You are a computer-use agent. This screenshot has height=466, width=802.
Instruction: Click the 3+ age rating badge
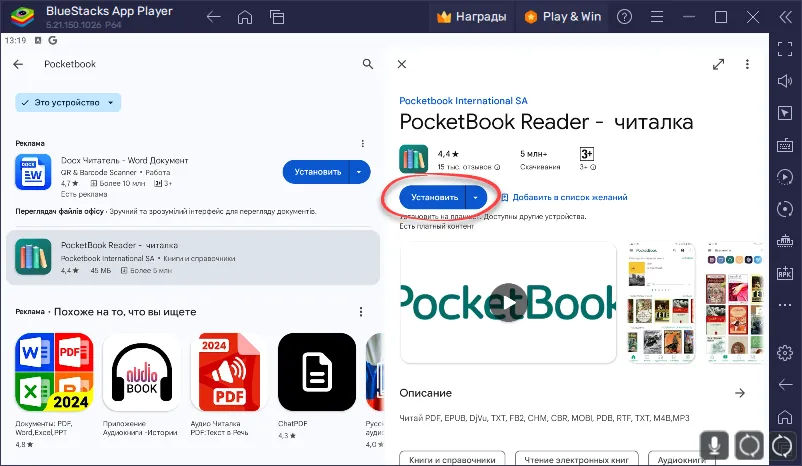[x=586, y=154]
